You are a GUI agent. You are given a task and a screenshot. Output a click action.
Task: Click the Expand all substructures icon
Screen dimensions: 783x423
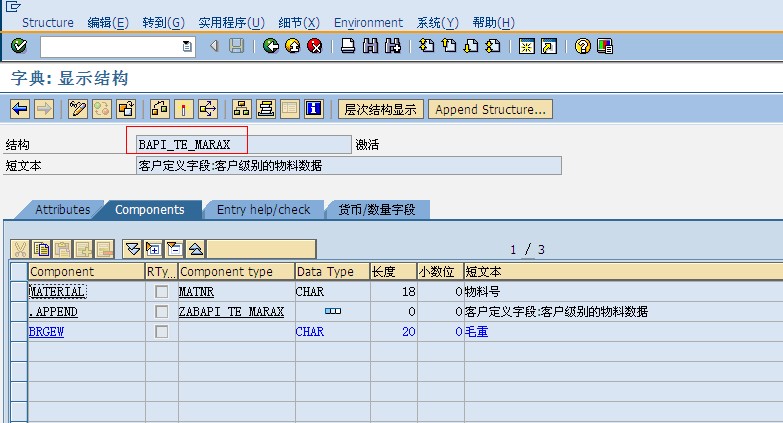[x=132, y=249]
